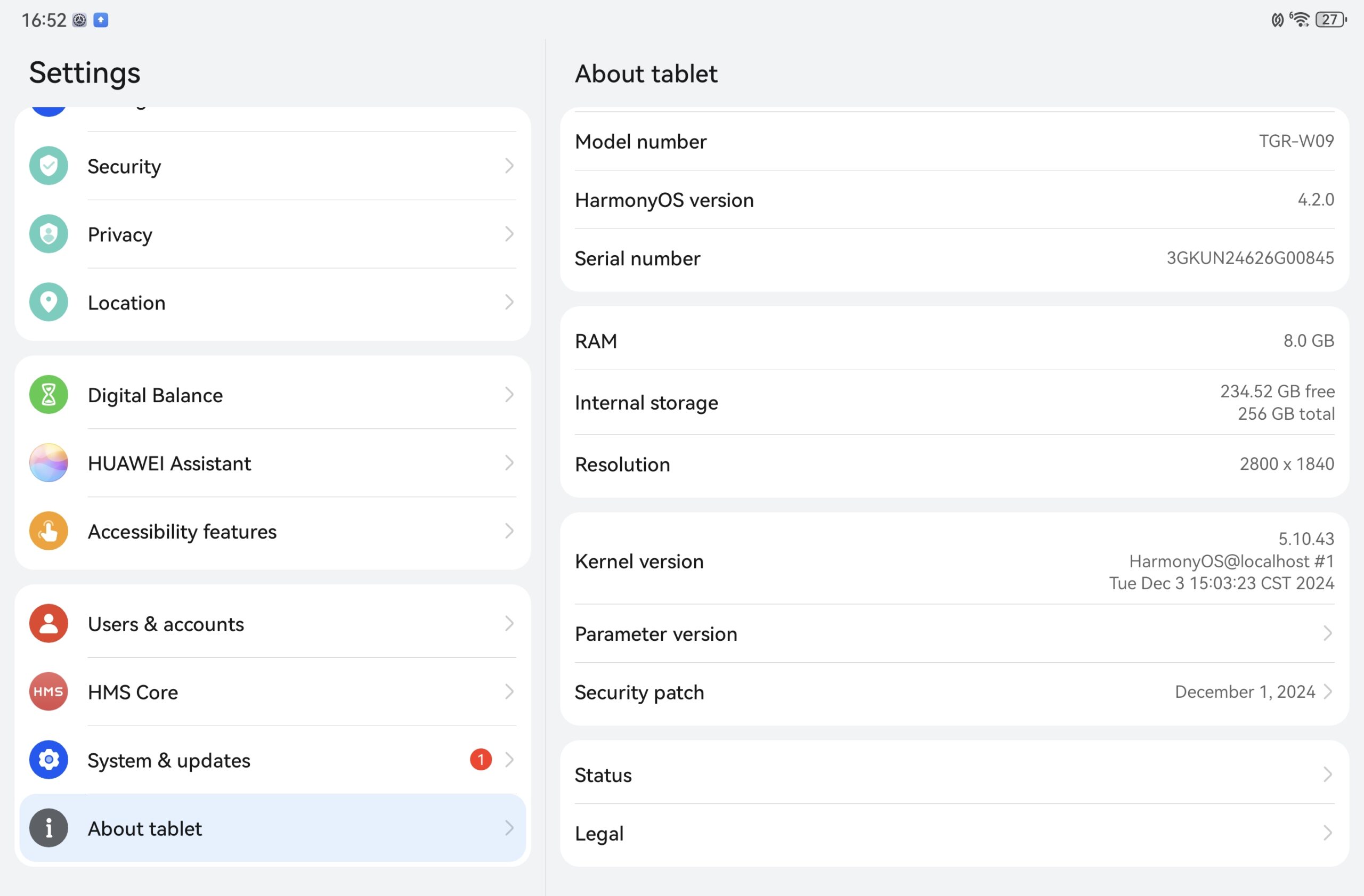Tap the System & updates gear icon
Image resolution: width=1364 pixels, height=896 pixels.
pyautogui.click(x=48, y=760)
